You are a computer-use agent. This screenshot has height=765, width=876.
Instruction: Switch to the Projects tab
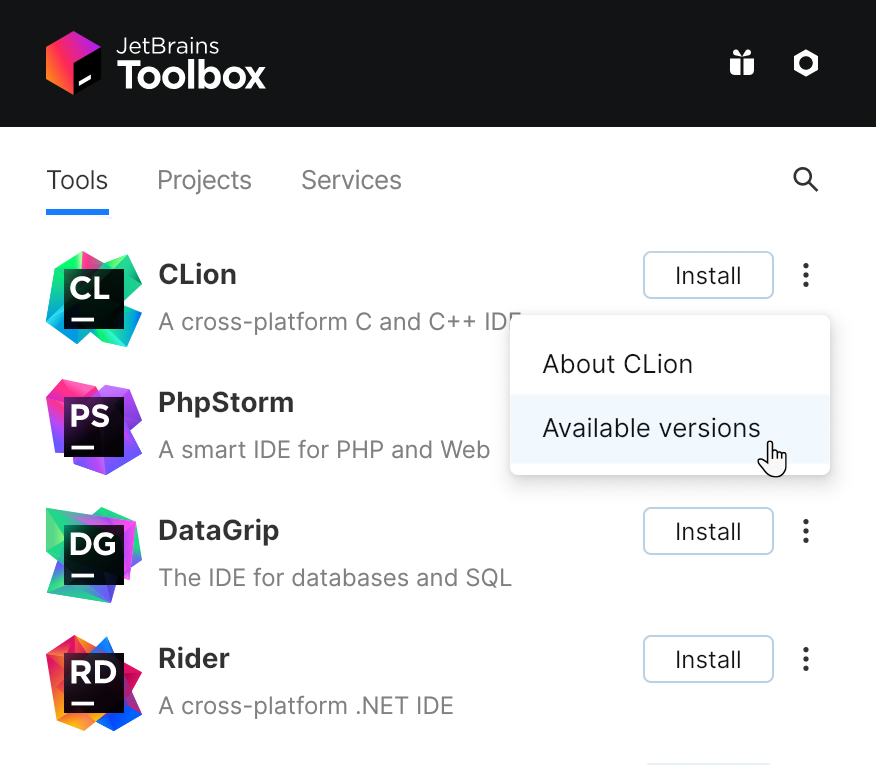tap(204, 180)
